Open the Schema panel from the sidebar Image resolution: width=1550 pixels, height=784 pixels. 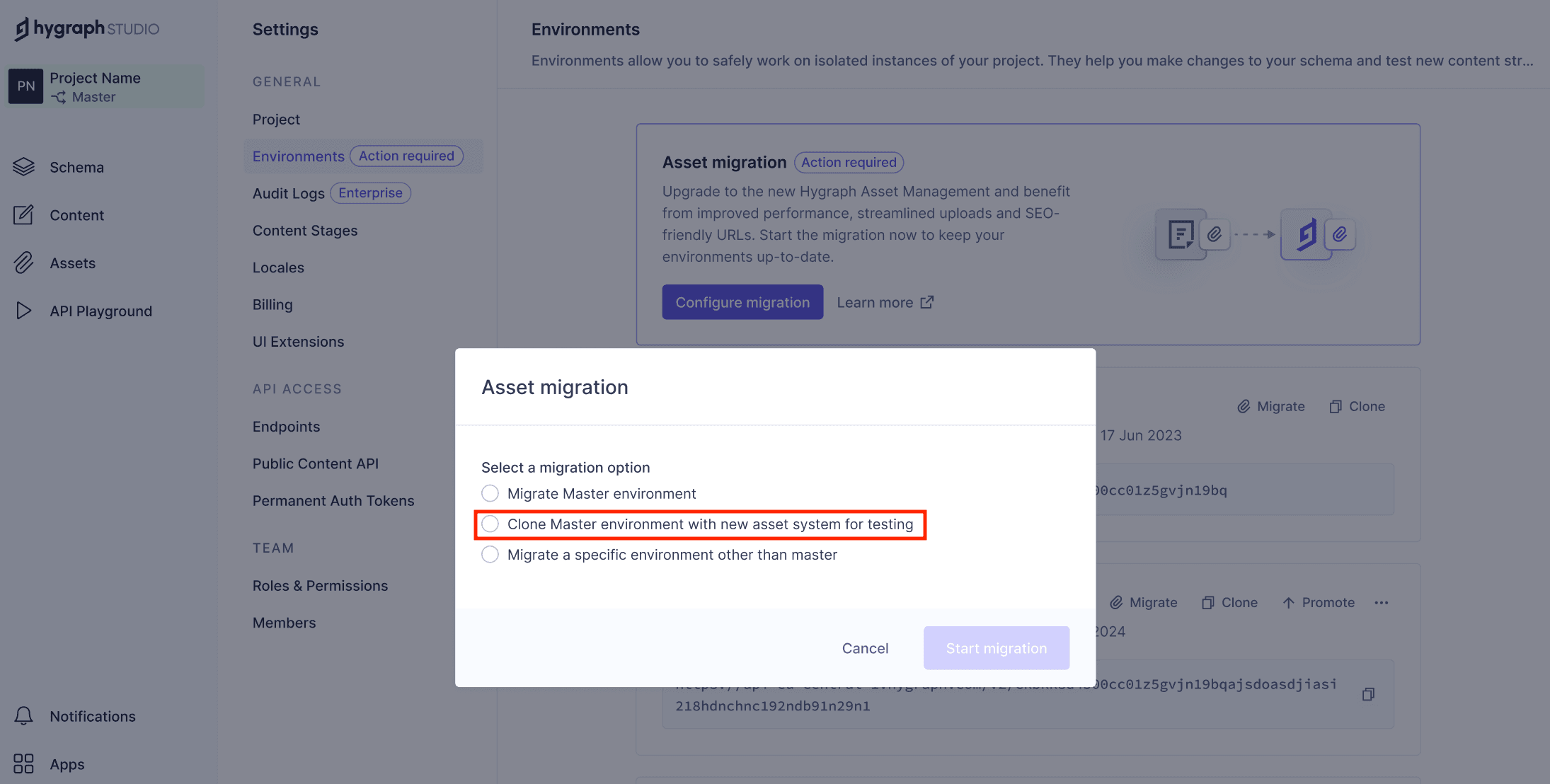click(76, 167)
